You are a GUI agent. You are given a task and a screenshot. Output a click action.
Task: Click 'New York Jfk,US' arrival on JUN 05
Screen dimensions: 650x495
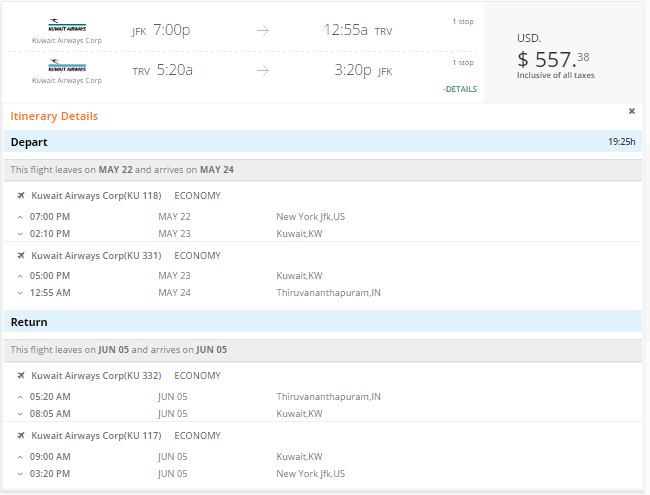(310, 473)
